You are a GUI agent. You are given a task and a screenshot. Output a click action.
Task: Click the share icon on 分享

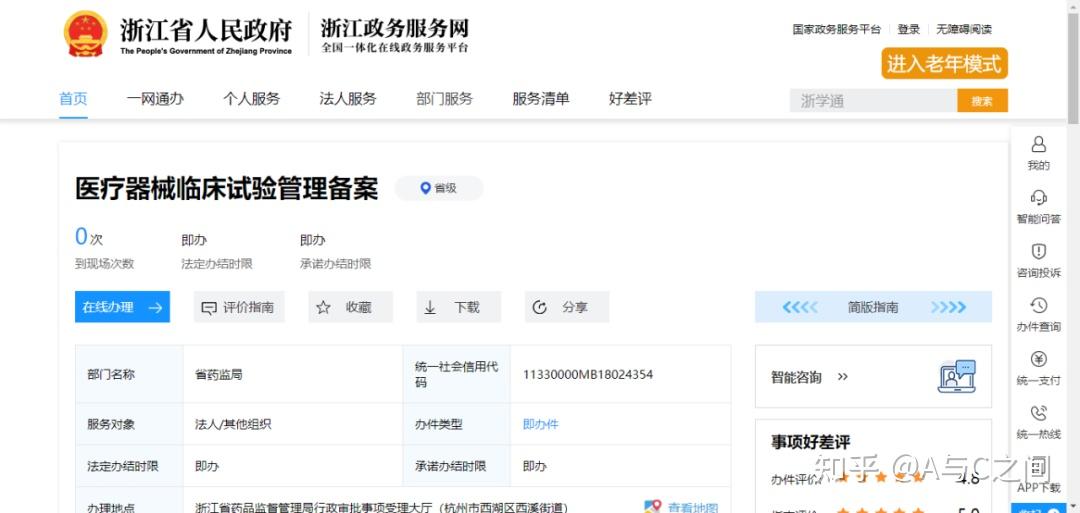539,308
